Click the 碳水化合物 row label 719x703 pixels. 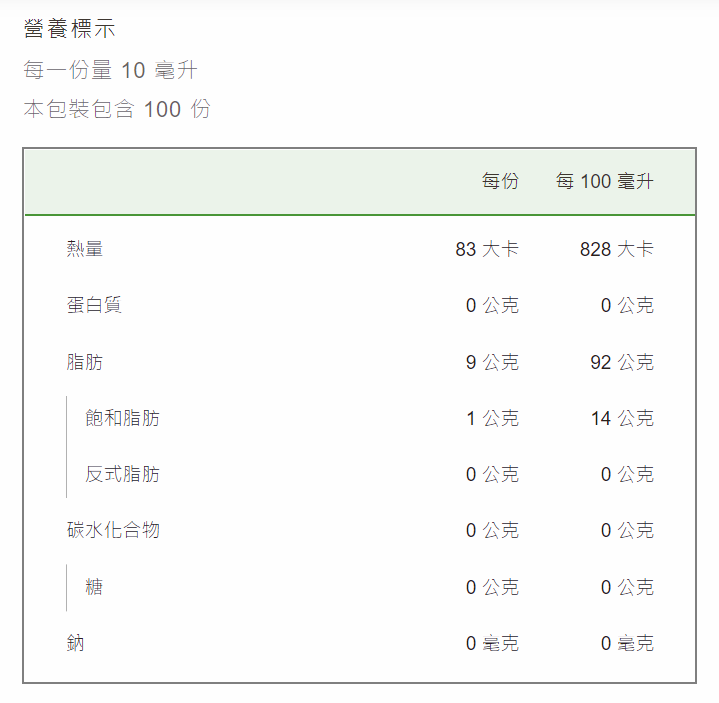coord(113,530)
